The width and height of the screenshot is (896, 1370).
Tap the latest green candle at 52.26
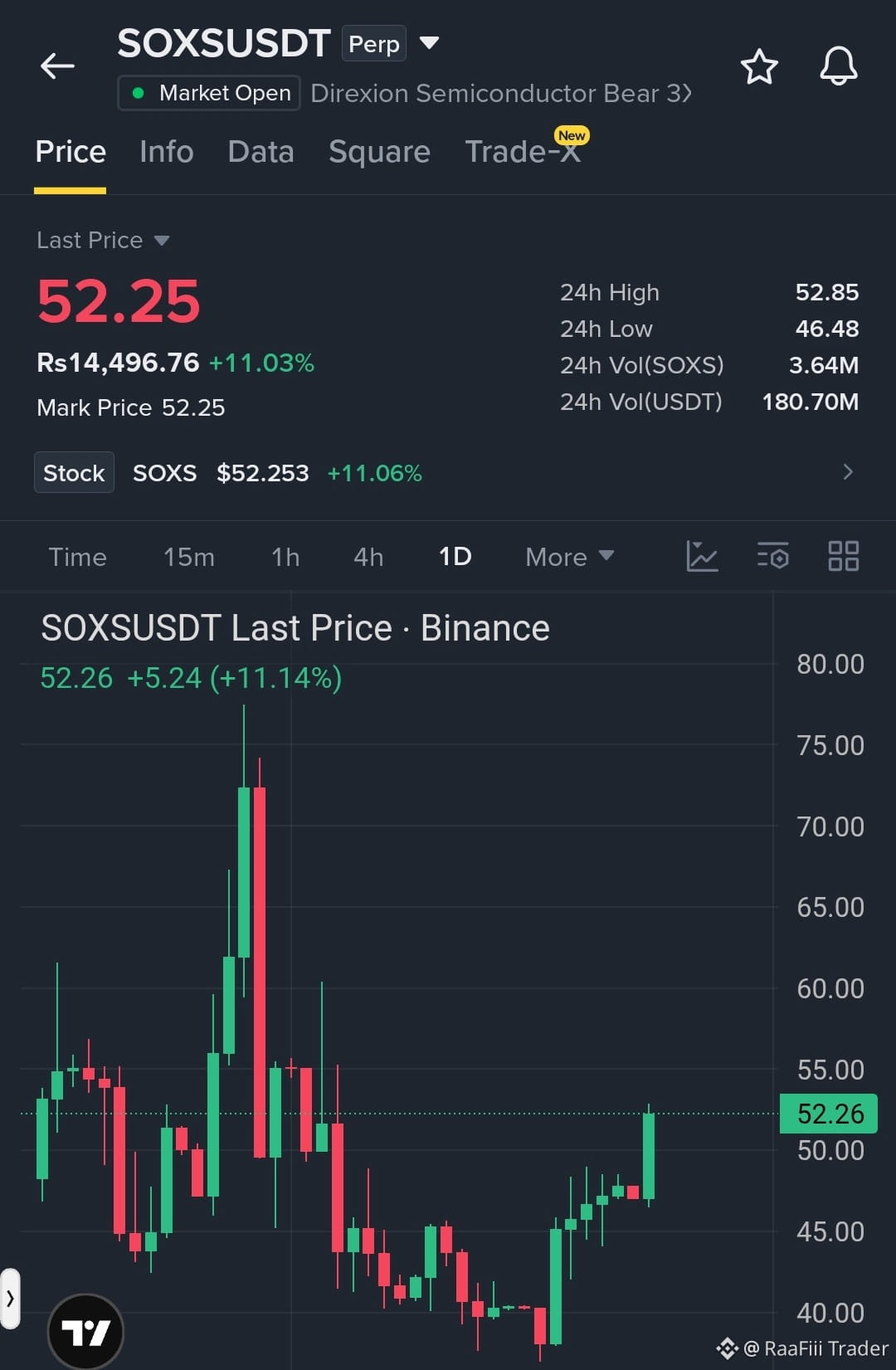[x=649, y=1156]
